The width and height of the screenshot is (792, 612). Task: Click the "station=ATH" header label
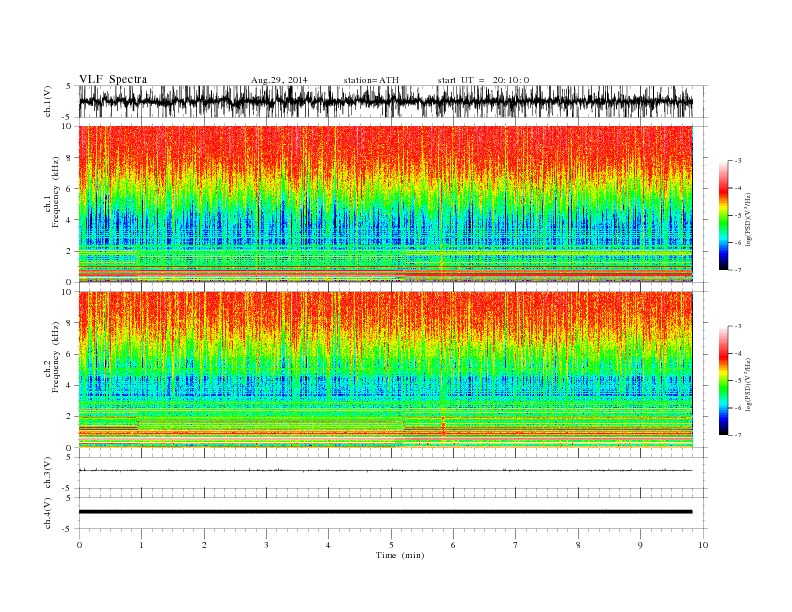(x=371, y=80)
